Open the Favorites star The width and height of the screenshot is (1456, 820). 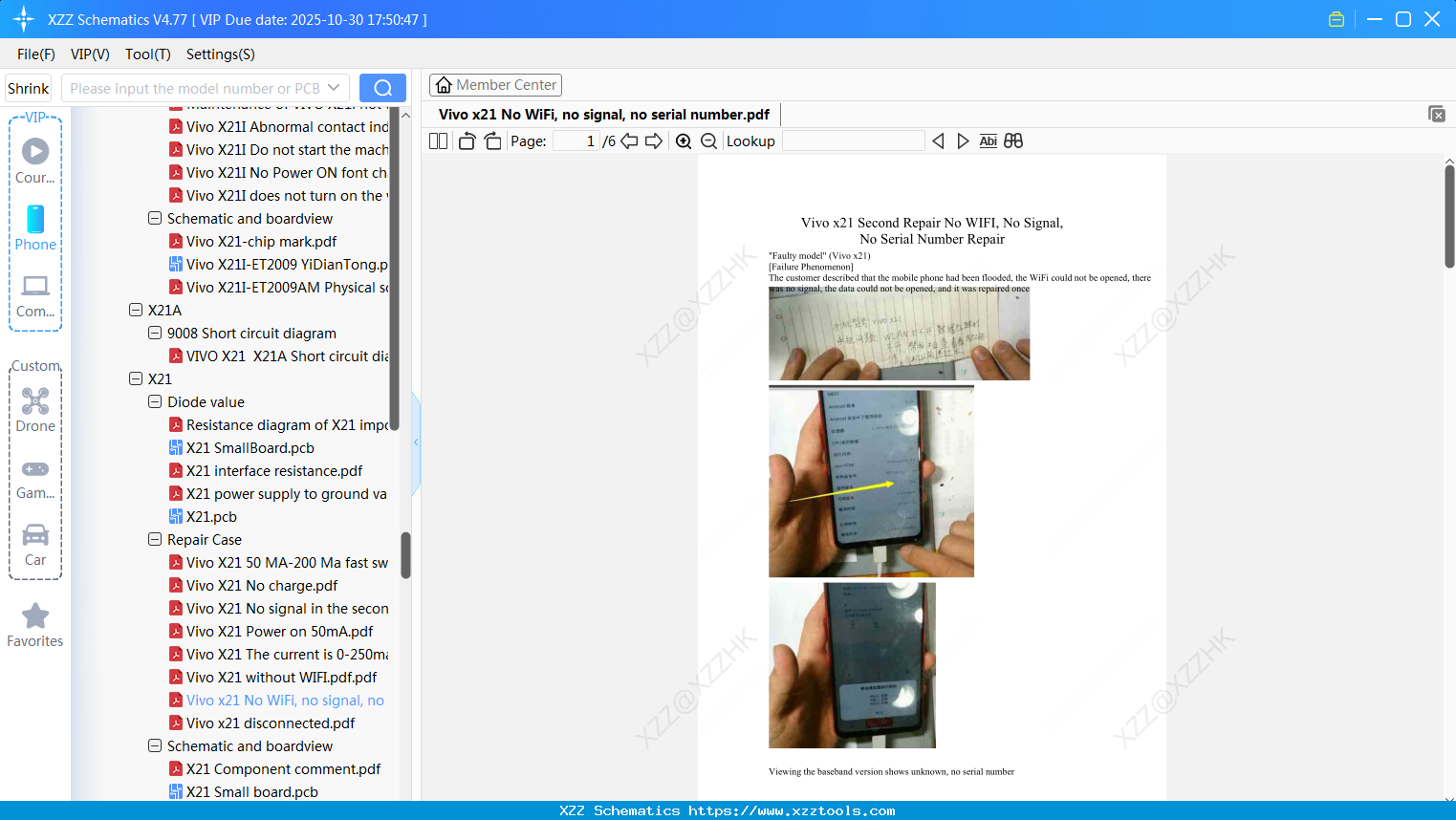[35, 626]
